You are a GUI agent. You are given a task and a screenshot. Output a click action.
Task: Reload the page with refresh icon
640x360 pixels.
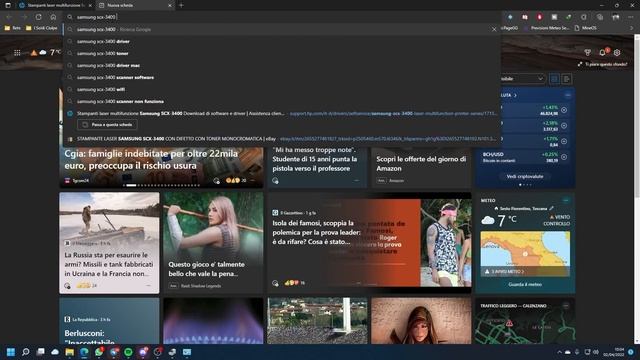38,17
